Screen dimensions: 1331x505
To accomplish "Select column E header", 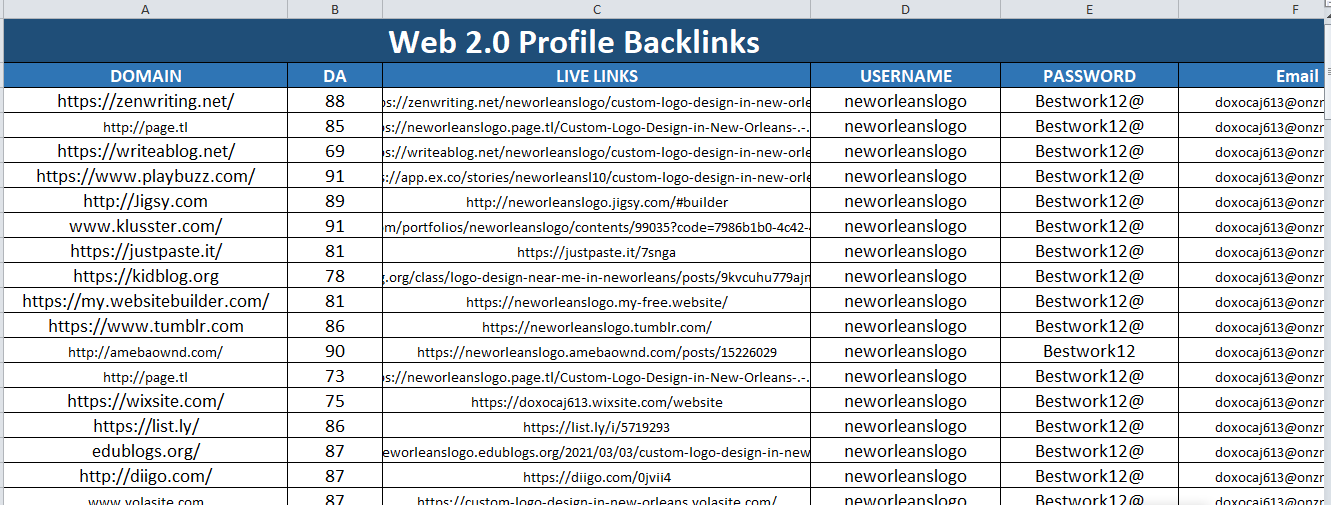I will (1090, 9).
